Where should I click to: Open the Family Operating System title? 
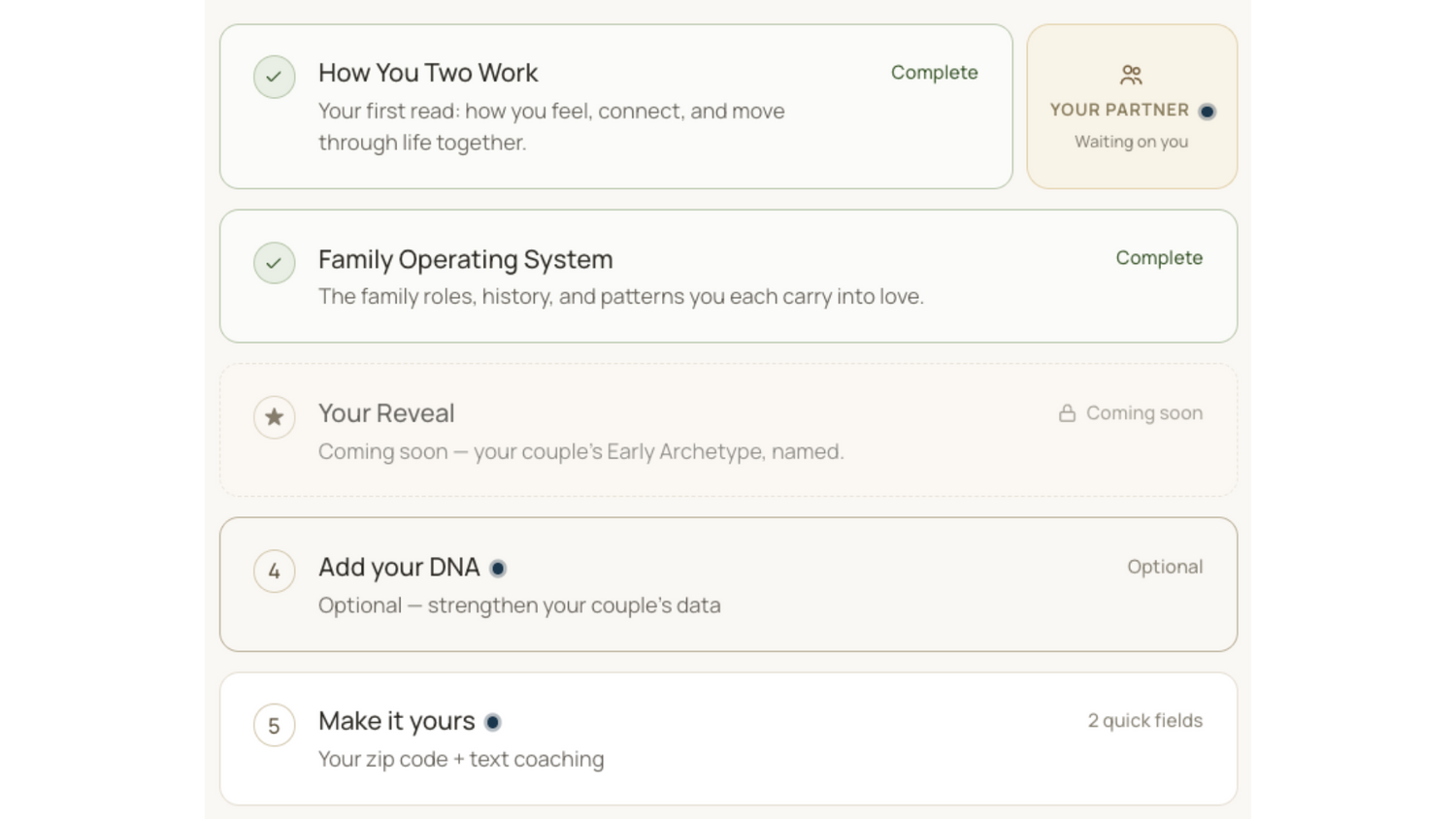coord(466,259)
